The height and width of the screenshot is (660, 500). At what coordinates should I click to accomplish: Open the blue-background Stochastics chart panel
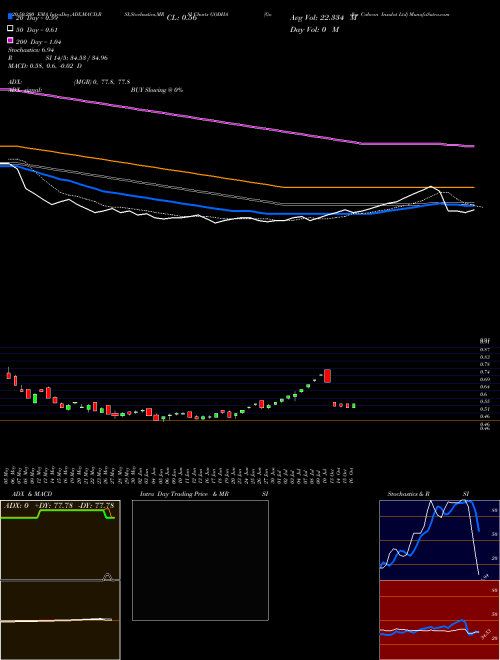(x=439, y=540)
